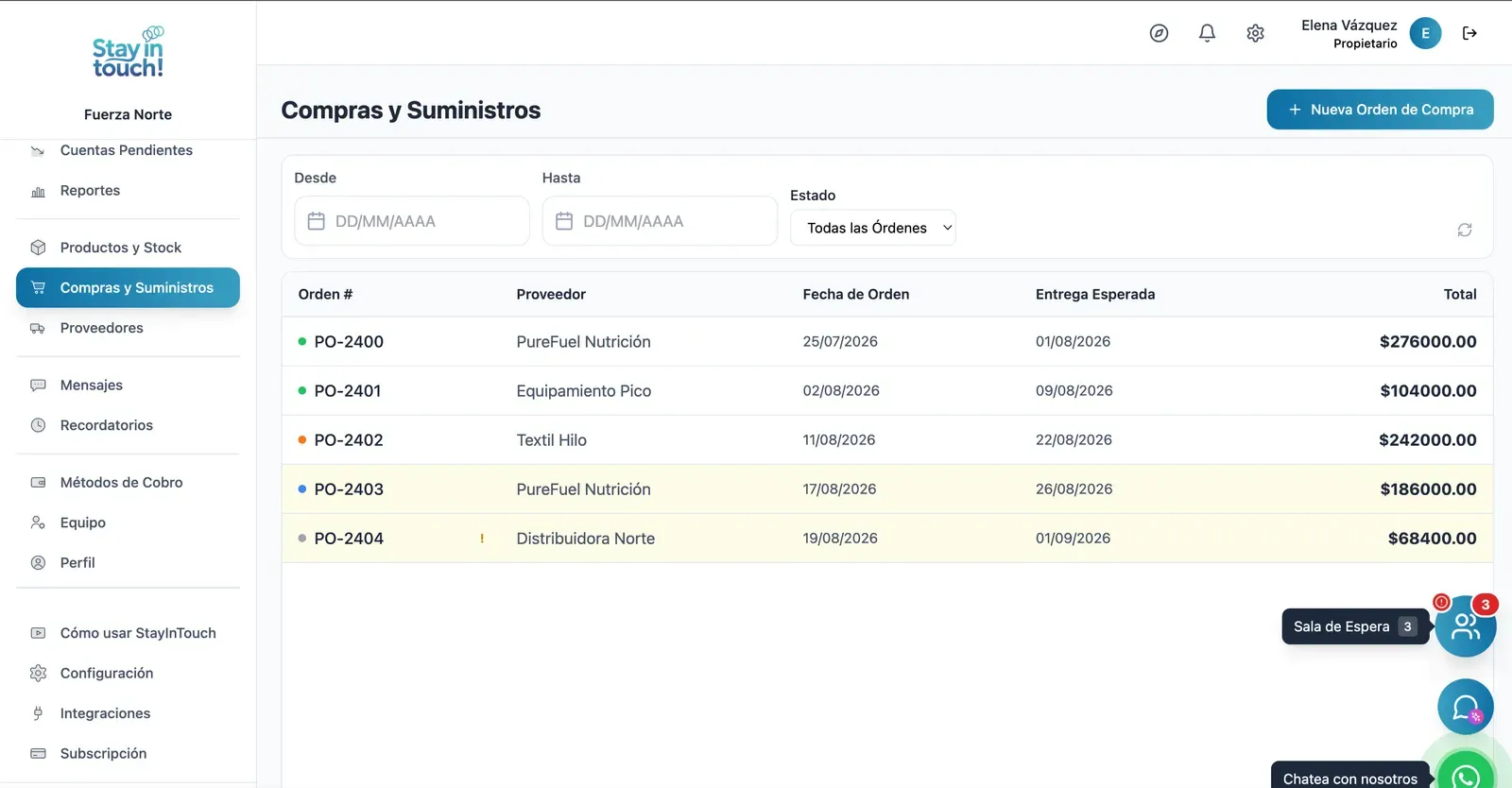The height and width of the screenshot is (788, 1512).
Task: Open the chat bubble support icon
Action: (x=1466, y=707)
